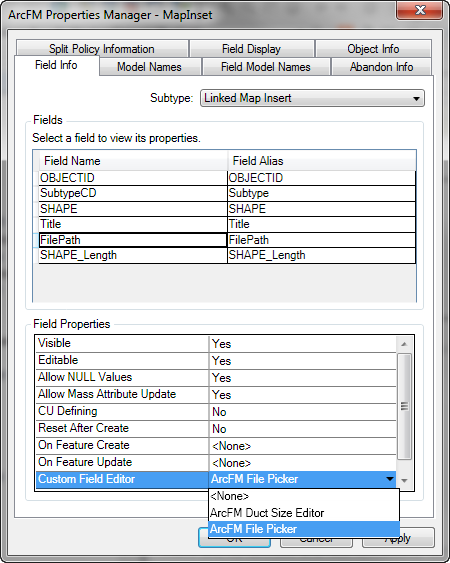This screenshot has height=563, width=450.
Task: Select the Title field row
Action: pyautogui.click(x=227, y=224)
